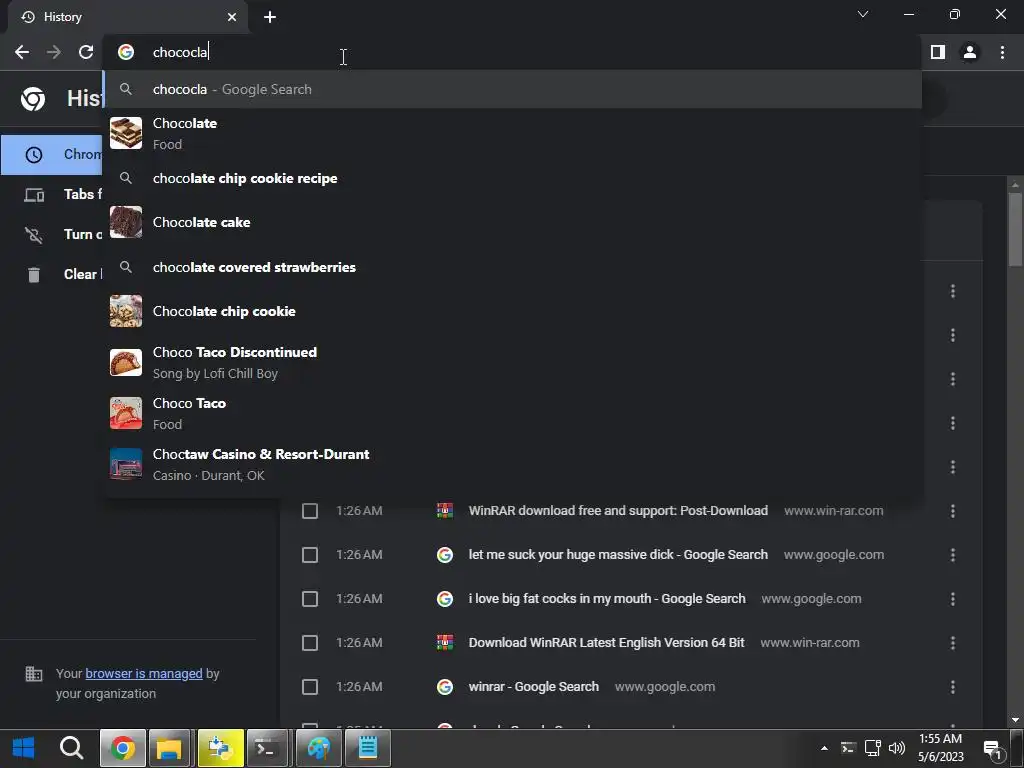
Task: Open File Explorer from taskbar
Action: click(169, 748)
